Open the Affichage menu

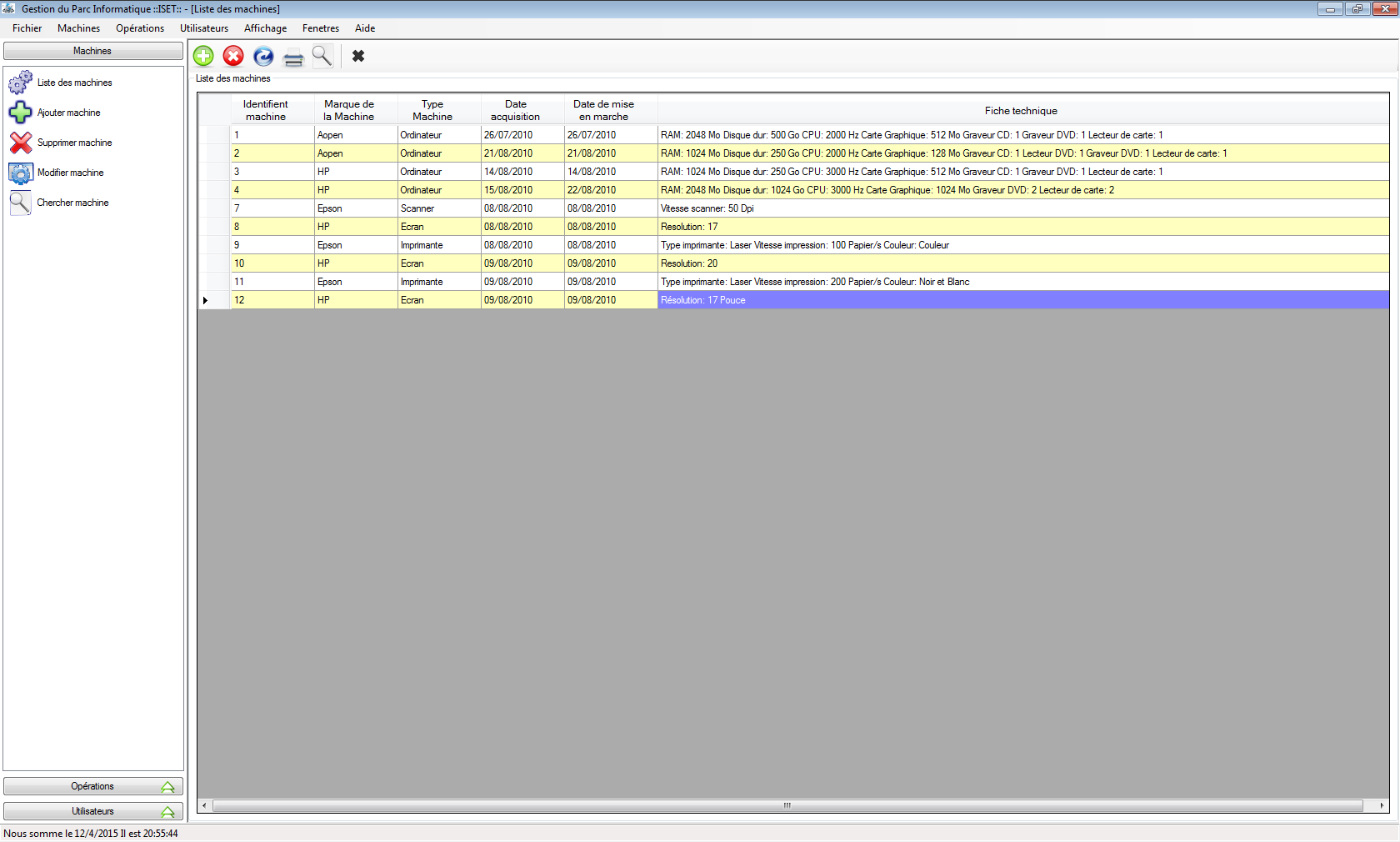(x=265, y=28)
